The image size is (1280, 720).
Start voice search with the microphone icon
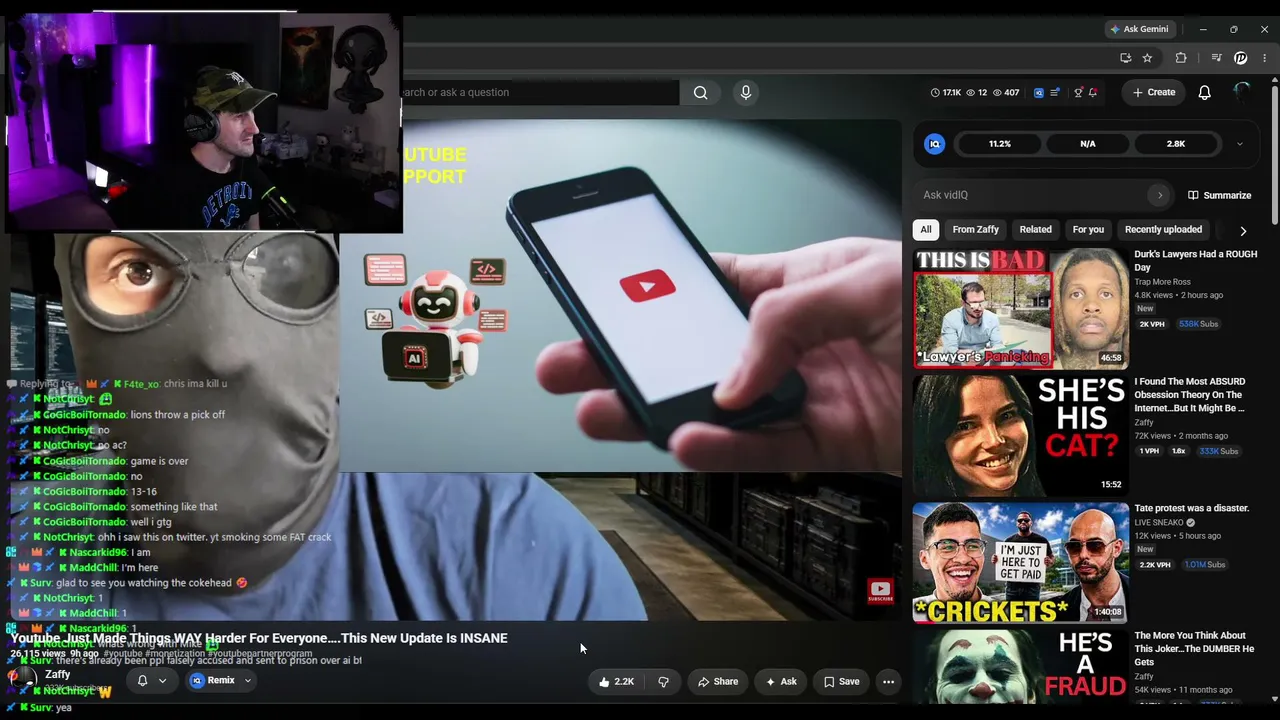745,92
